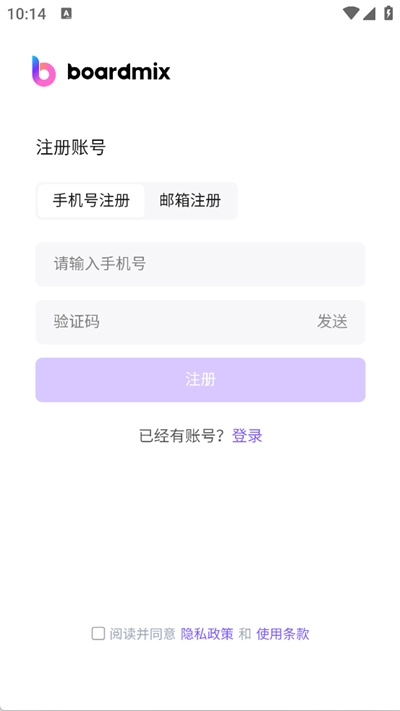Open the 隐私政策 privacy policy link

207,634
